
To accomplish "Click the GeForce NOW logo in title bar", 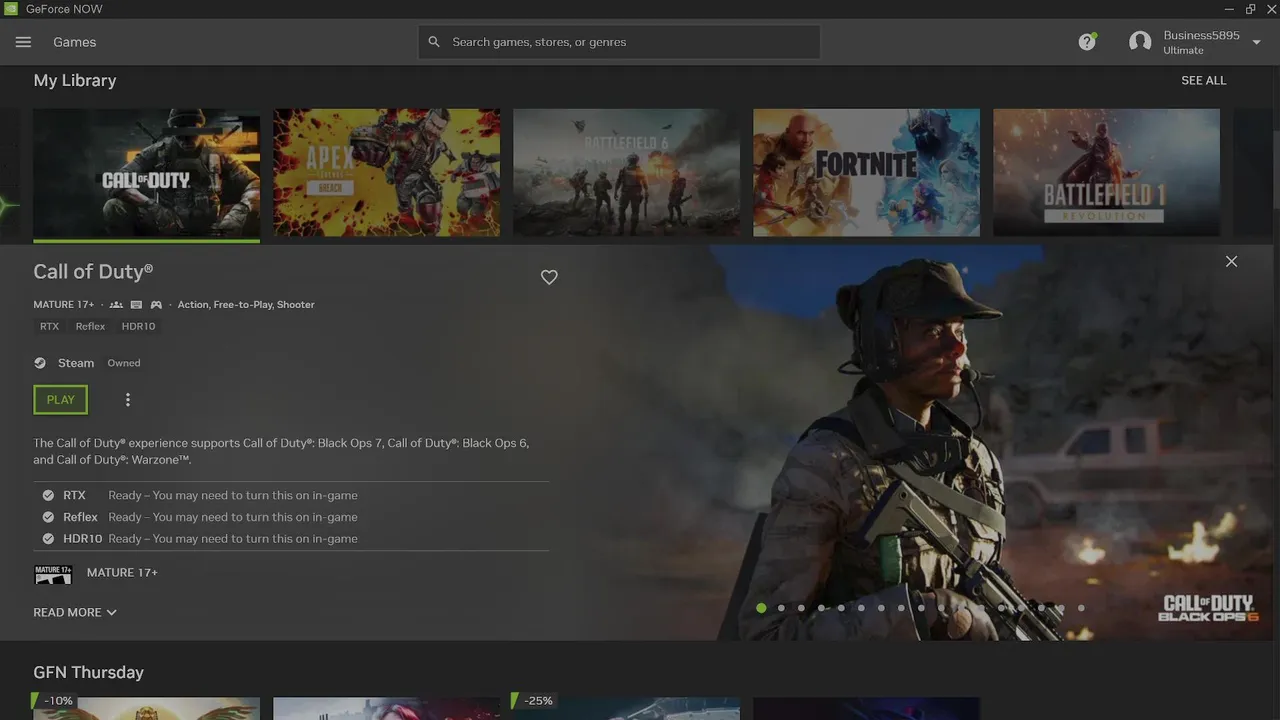I will [11, 9].
